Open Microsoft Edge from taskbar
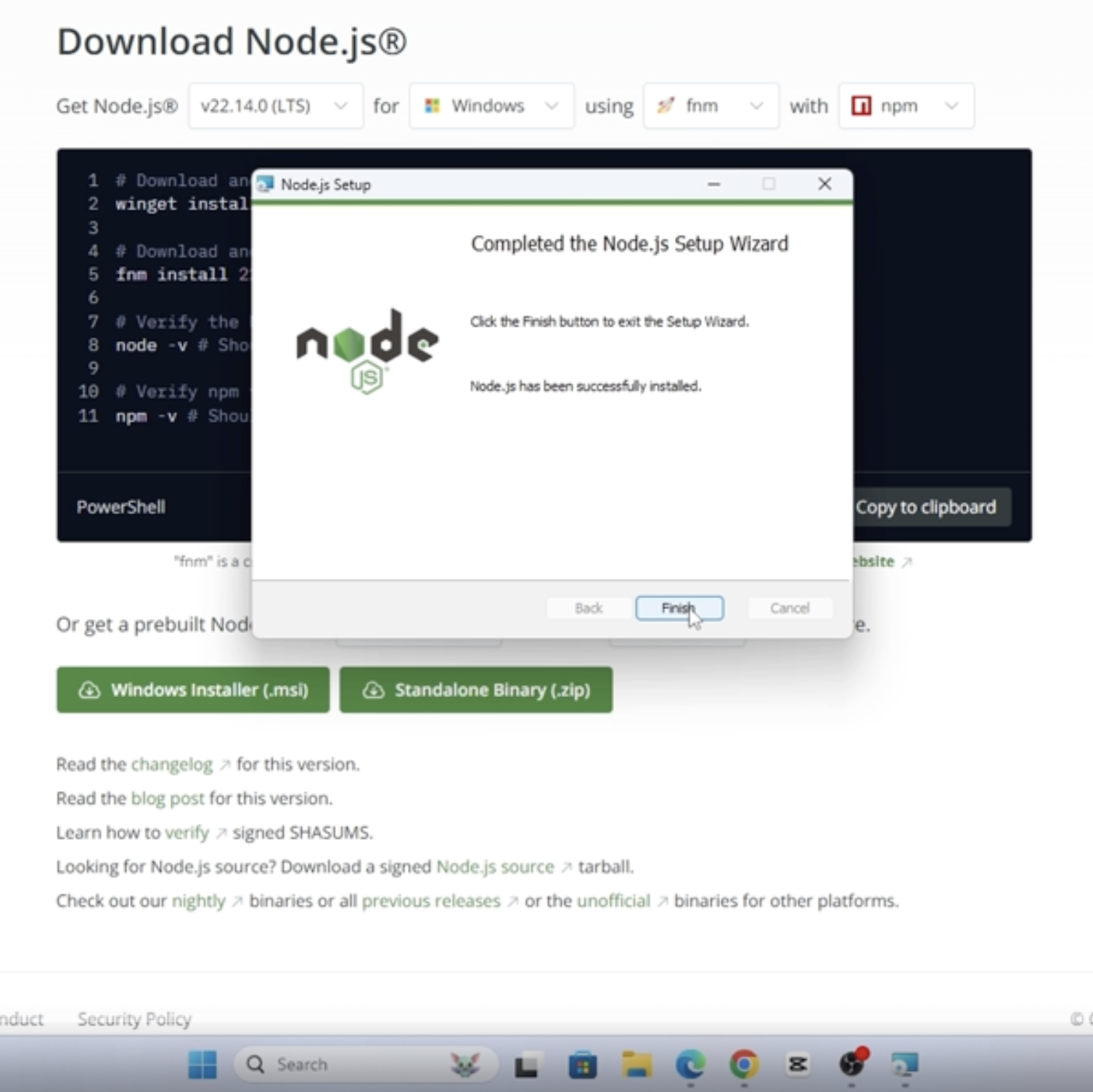Viewport: 1093px width, 1092px height. click(x=689, y=1065)
